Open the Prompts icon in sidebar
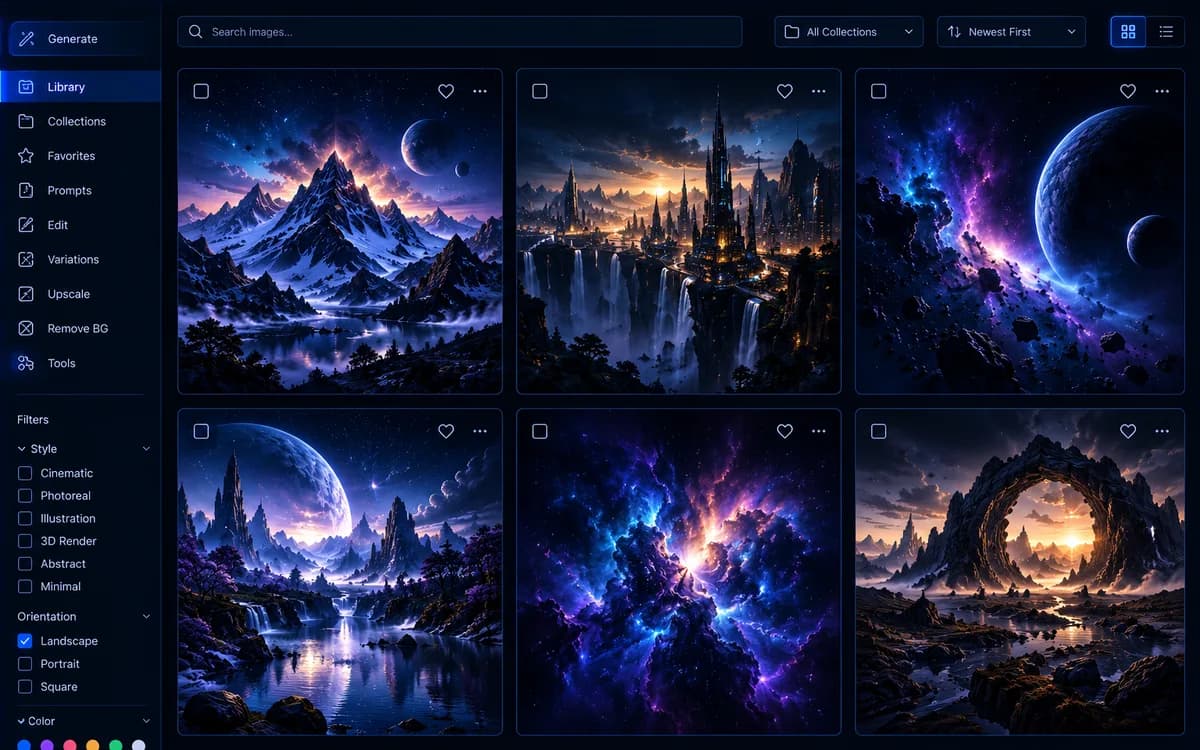The image size is (1200, 750). (26, 190)
